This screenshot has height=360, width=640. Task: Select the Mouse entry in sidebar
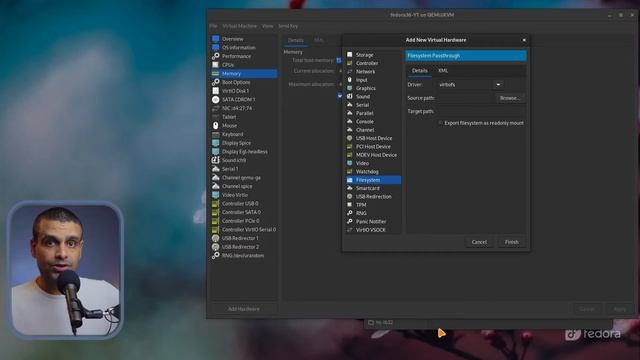click(x=244, y=125)
